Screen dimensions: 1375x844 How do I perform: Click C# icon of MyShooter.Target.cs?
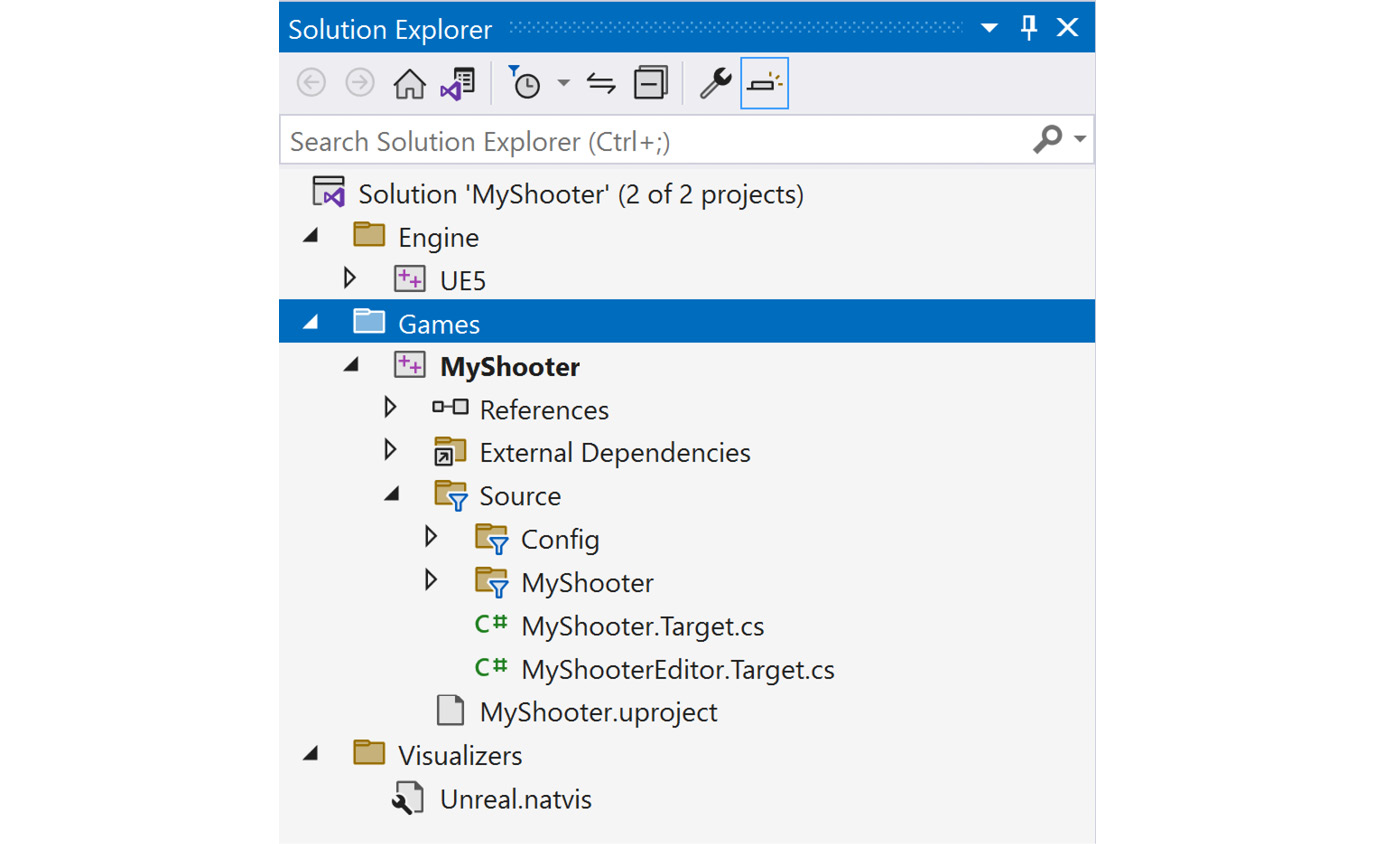[x=490, y=625]
